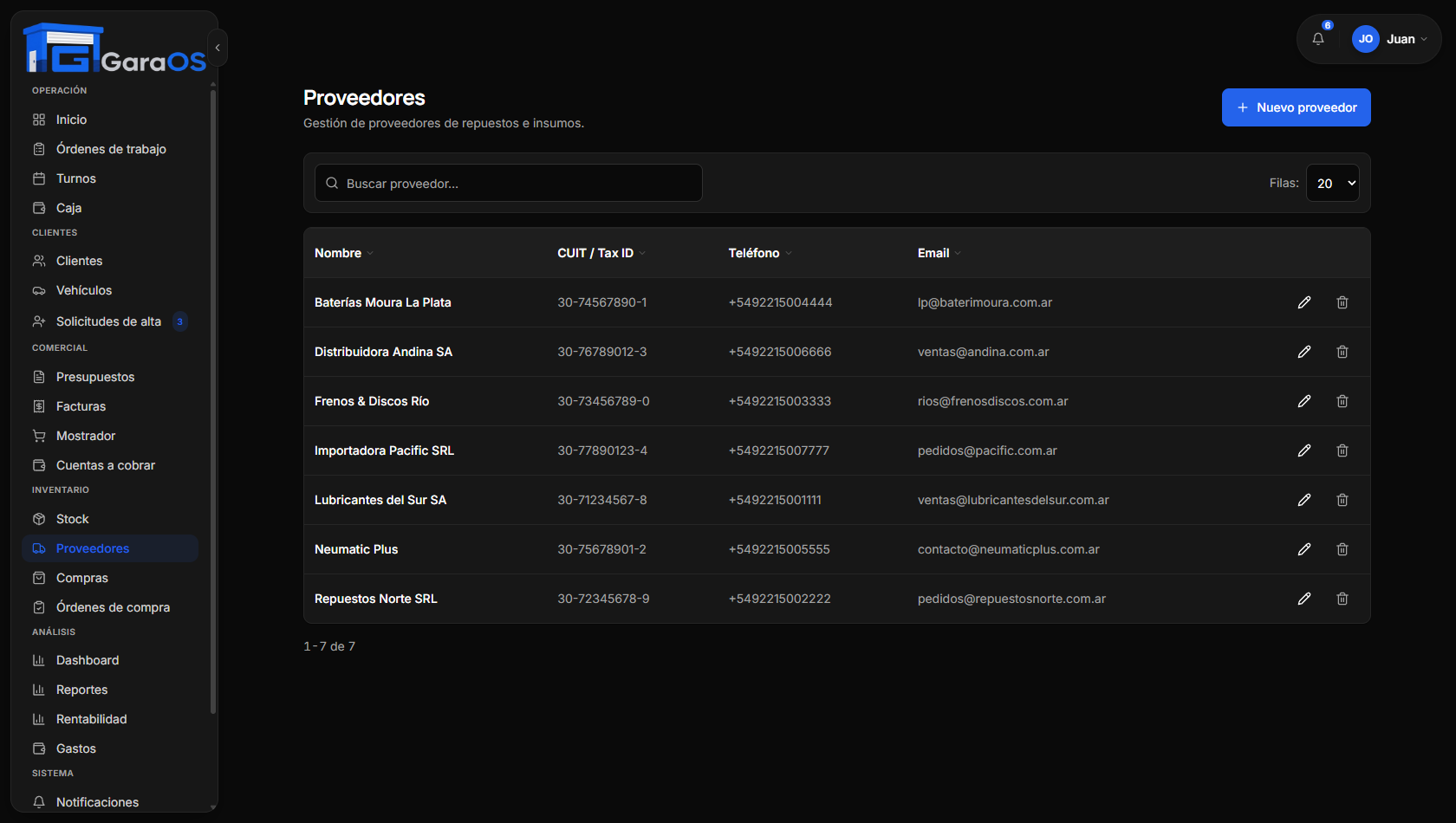Focus the Buscar proveedor search field

pos(508,183)
